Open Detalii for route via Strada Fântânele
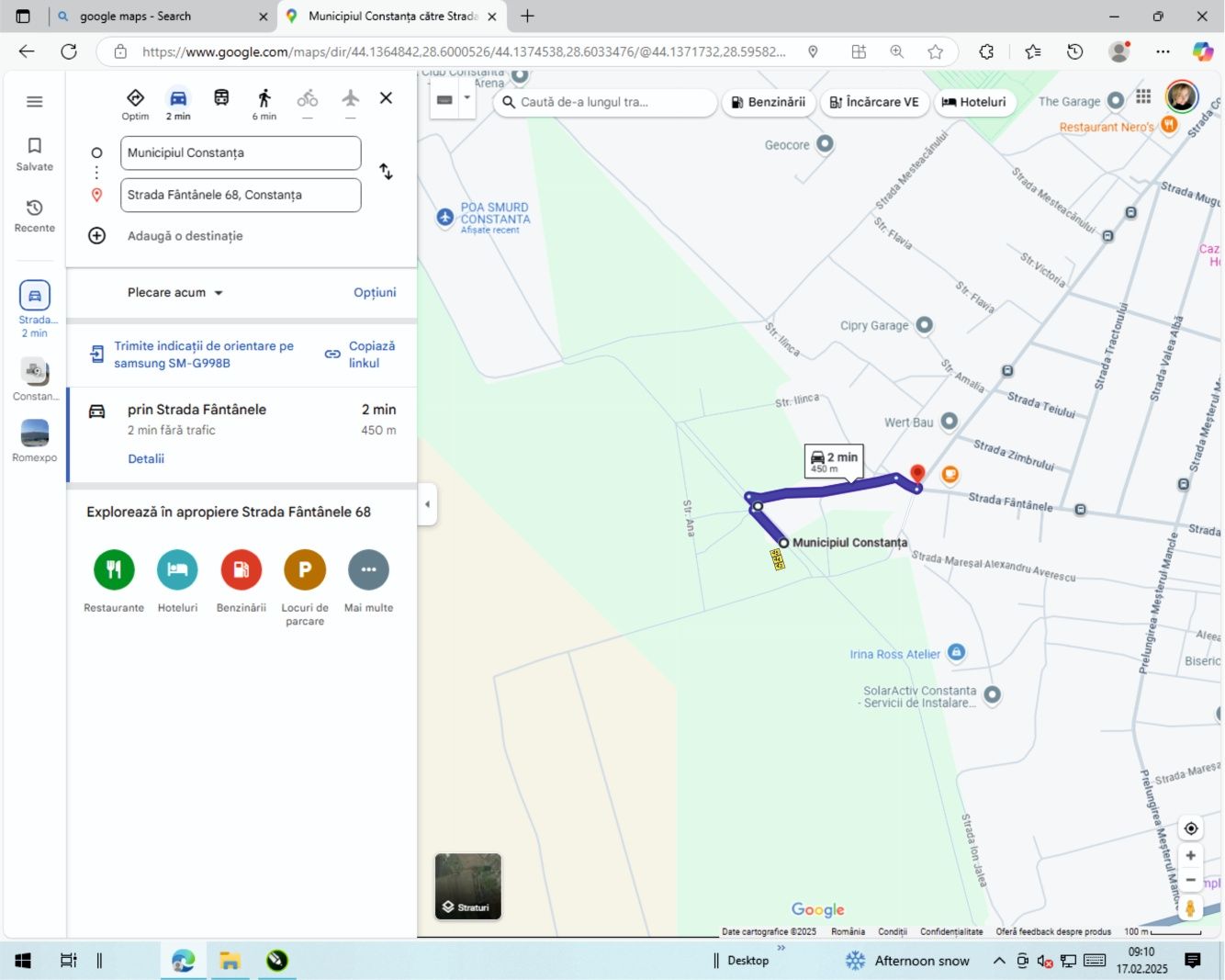The image size is (1225, 980). click(x=146, y=458)
